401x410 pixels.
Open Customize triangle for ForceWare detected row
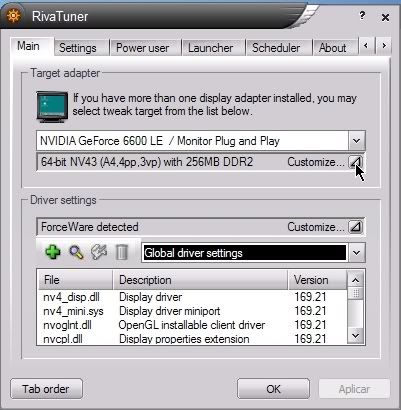pyautogui.click(x=356, y=227)
